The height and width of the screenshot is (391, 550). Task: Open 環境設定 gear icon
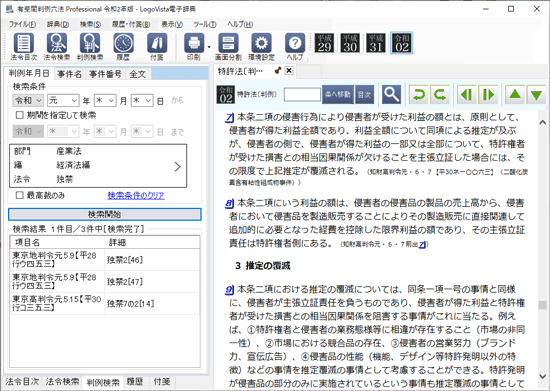pyautogui.click(x=261, y=47)
